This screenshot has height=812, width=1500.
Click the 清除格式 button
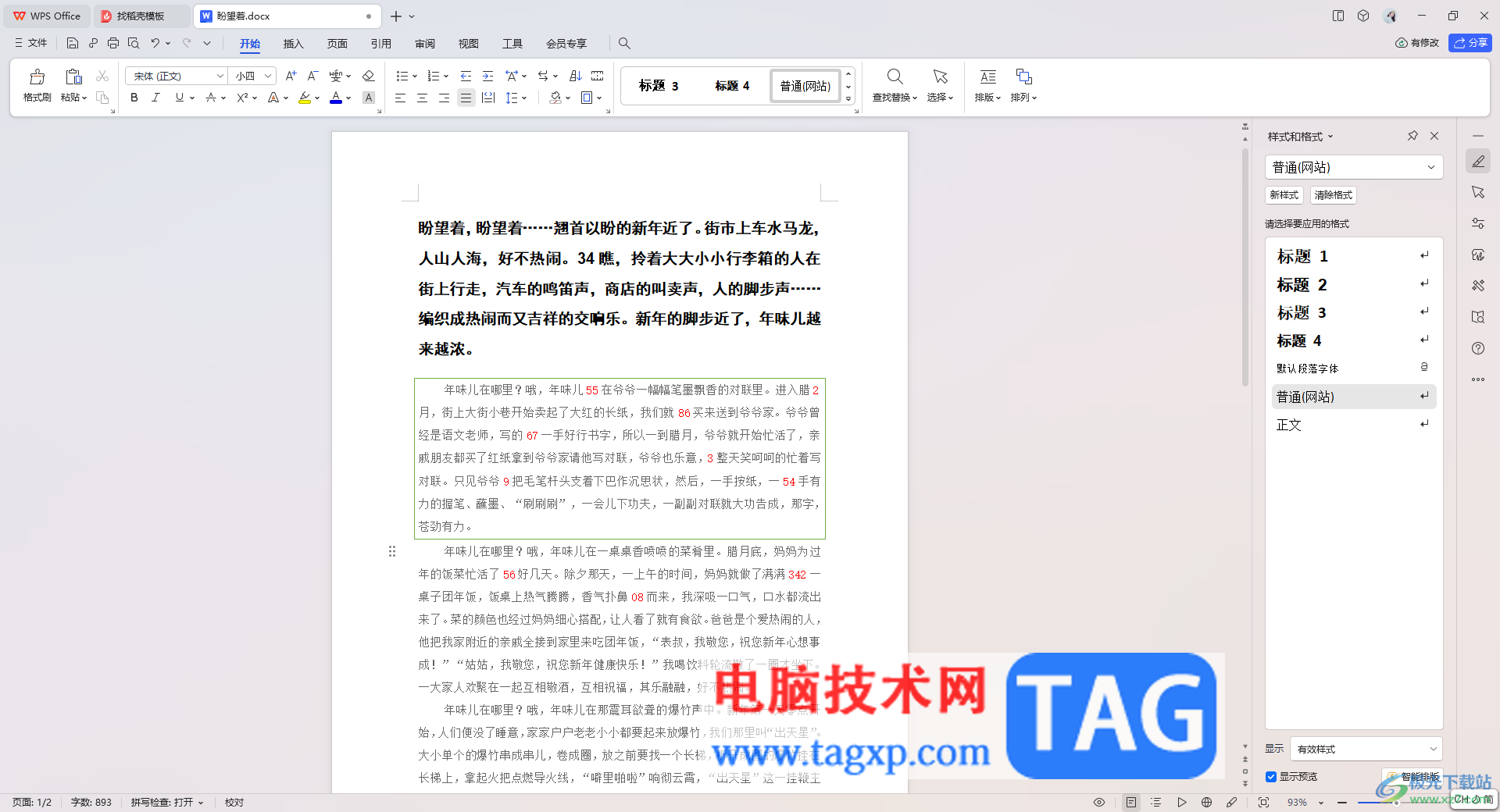pyautogui.click(x=1333, y=195)
